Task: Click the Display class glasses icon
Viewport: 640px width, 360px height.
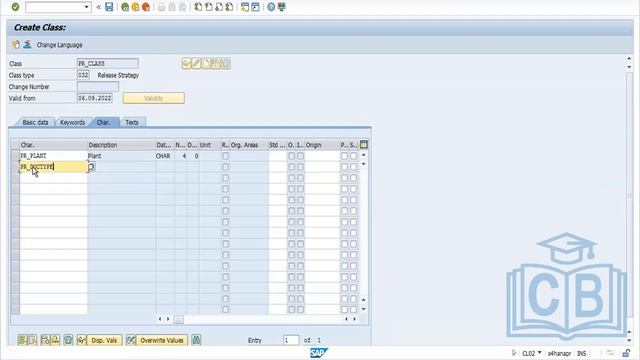Action: (187, 63)
